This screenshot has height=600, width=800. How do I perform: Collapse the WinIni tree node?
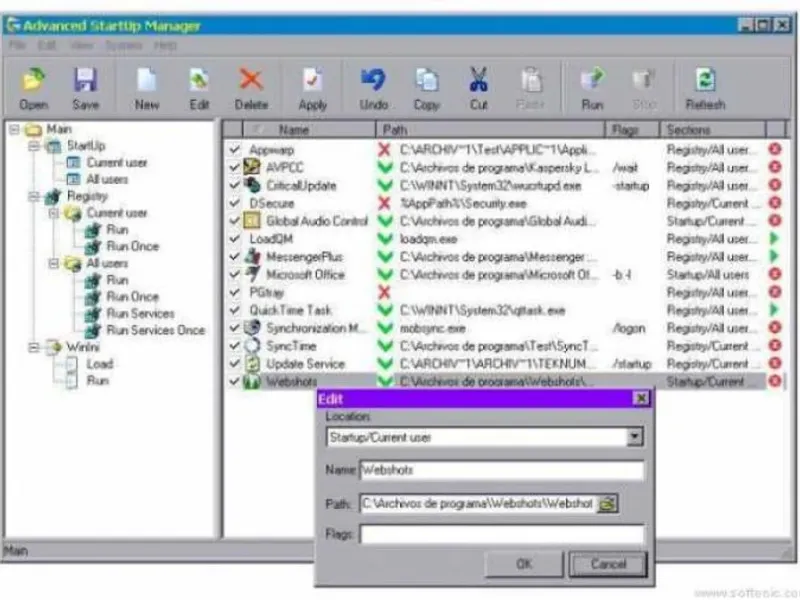[34, 347]
